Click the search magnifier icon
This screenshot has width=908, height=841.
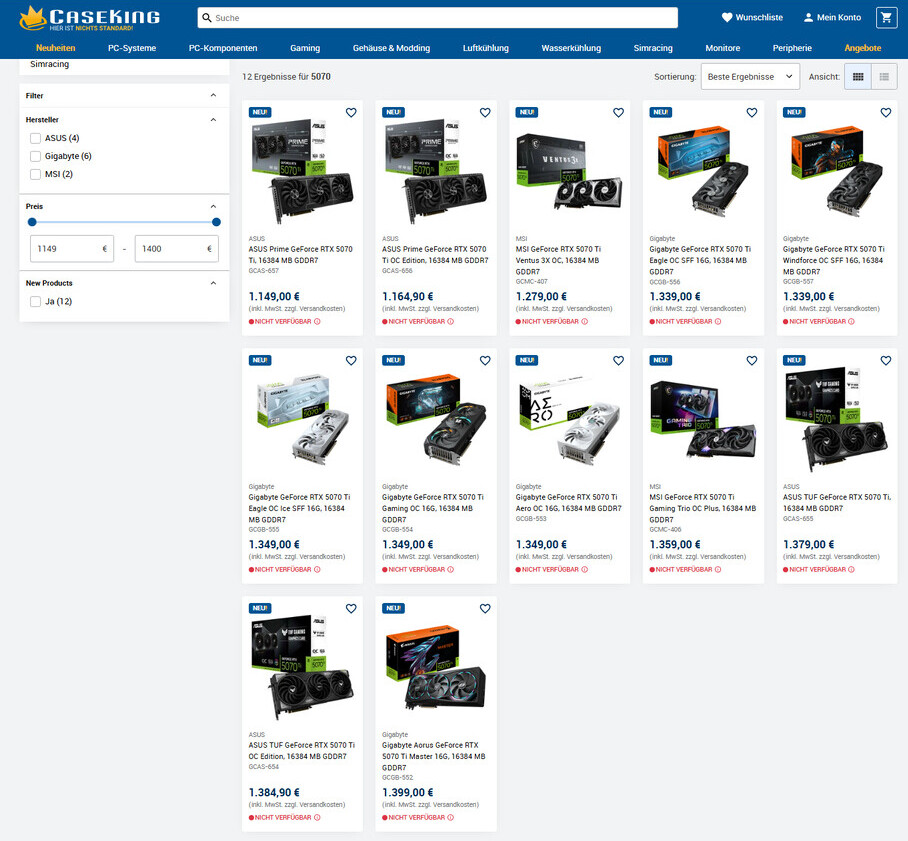pos(207,18)
